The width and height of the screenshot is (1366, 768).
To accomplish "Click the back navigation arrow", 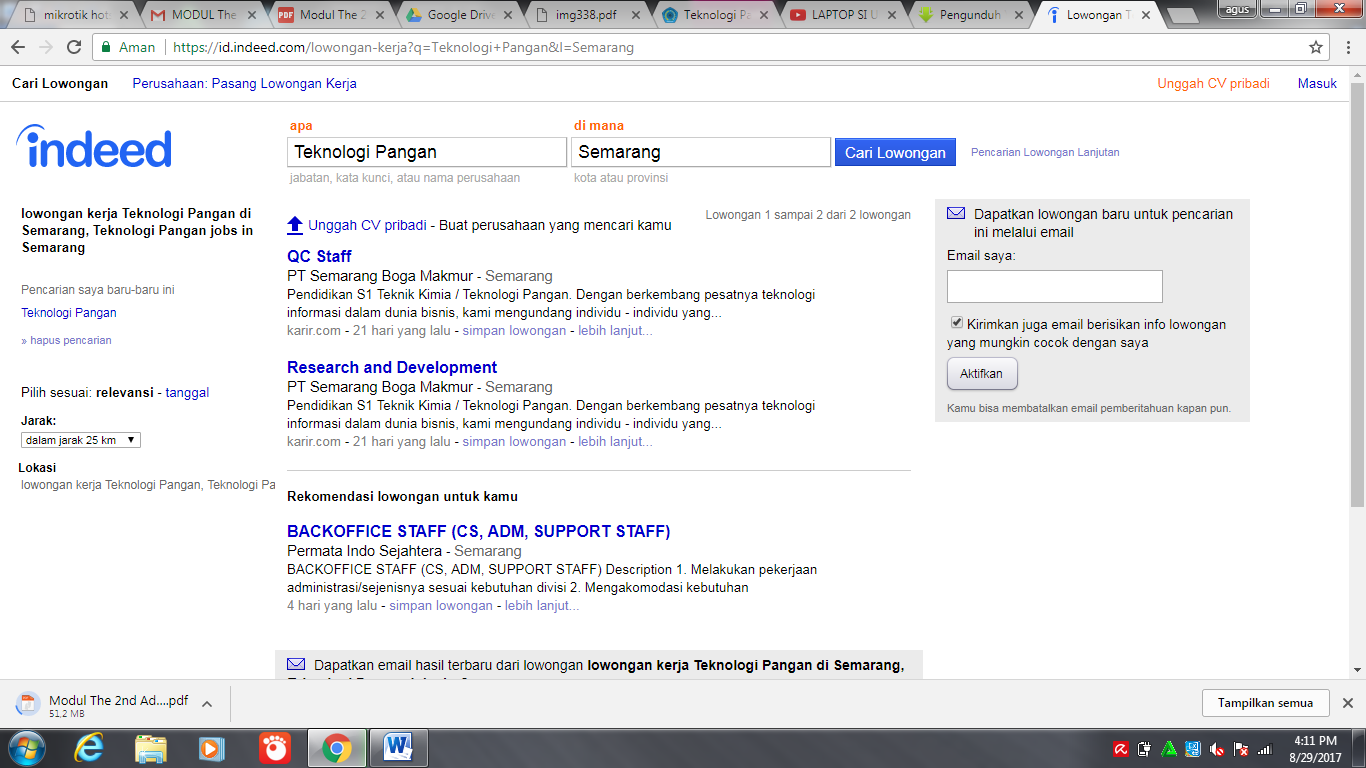I will [19, 48].
